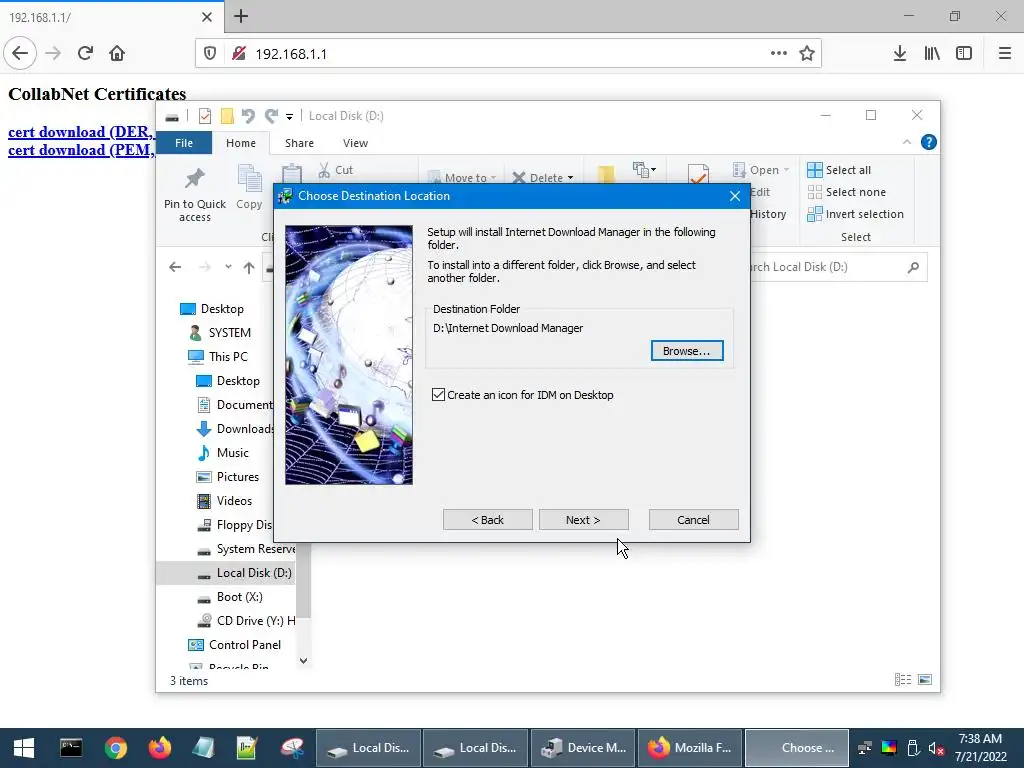Collapse the Explorer ribbon with the chevron

click(906, 142)
